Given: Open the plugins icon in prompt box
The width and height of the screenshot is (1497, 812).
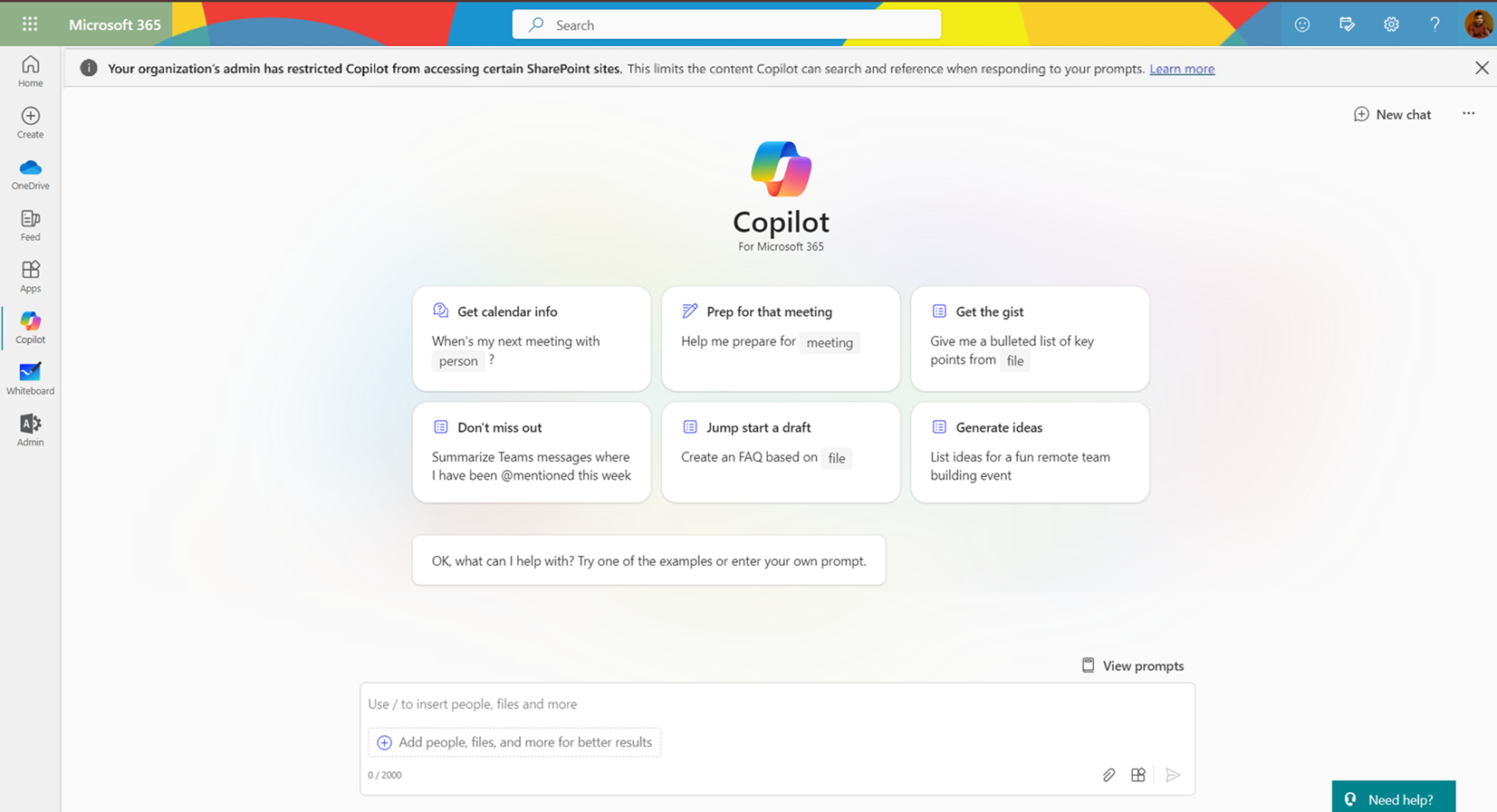Looking at the screenshot, I should point(1138,775).
